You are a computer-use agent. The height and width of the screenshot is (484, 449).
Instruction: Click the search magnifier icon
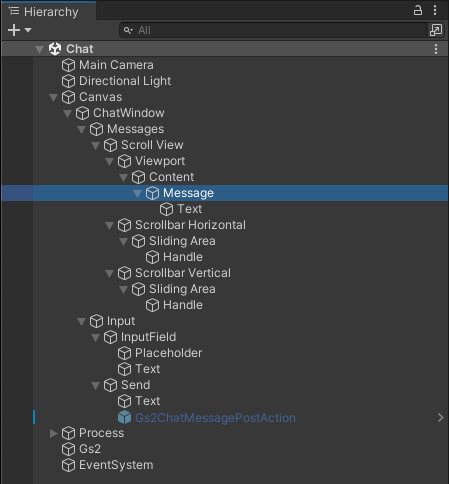click(128, 30)
